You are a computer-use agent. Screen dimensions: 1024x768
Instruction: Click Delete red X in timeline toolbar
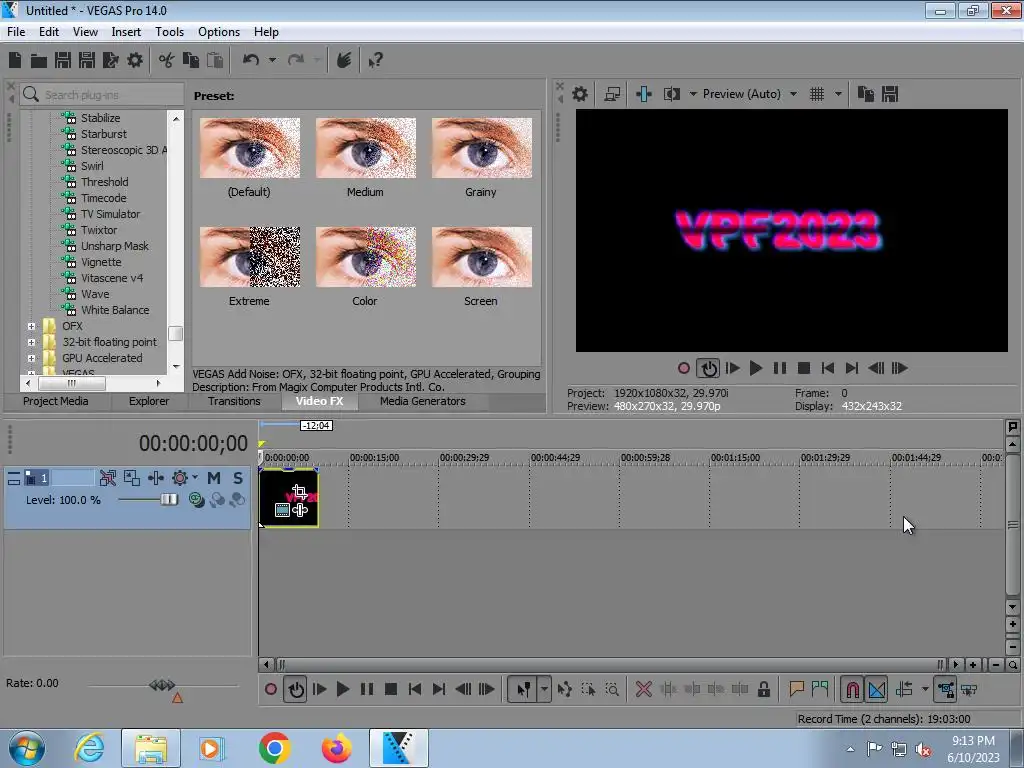point(643,690)
